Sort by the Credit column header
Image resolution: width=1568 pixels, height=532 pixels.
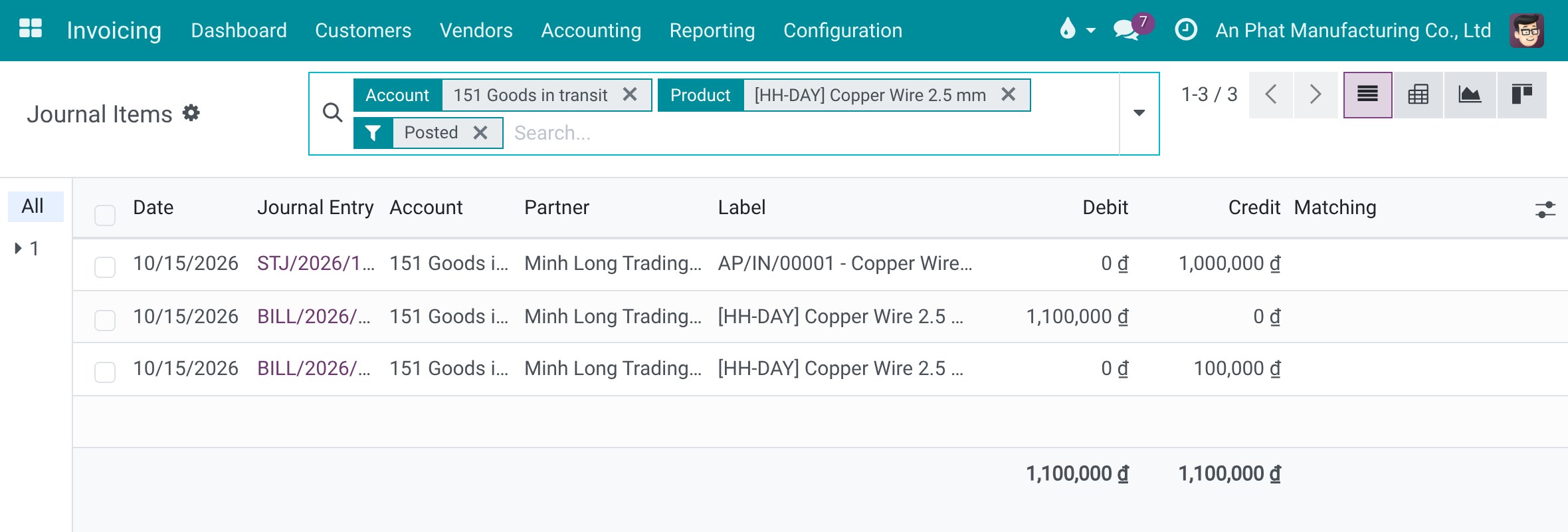coord(1254,207)
